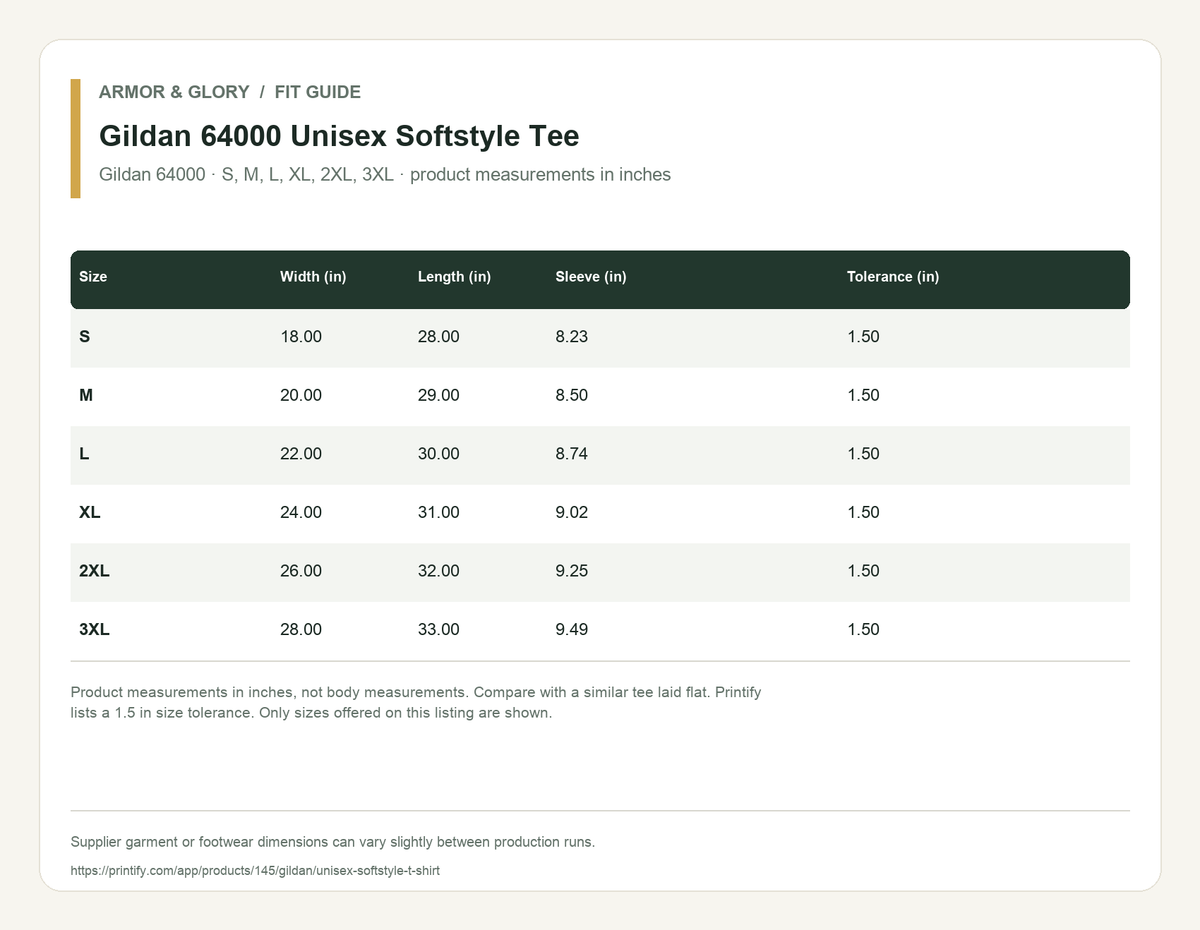The image size is (1200, 930).
Task: Select the width value 20.00
Action: click(x=301, y=395)
